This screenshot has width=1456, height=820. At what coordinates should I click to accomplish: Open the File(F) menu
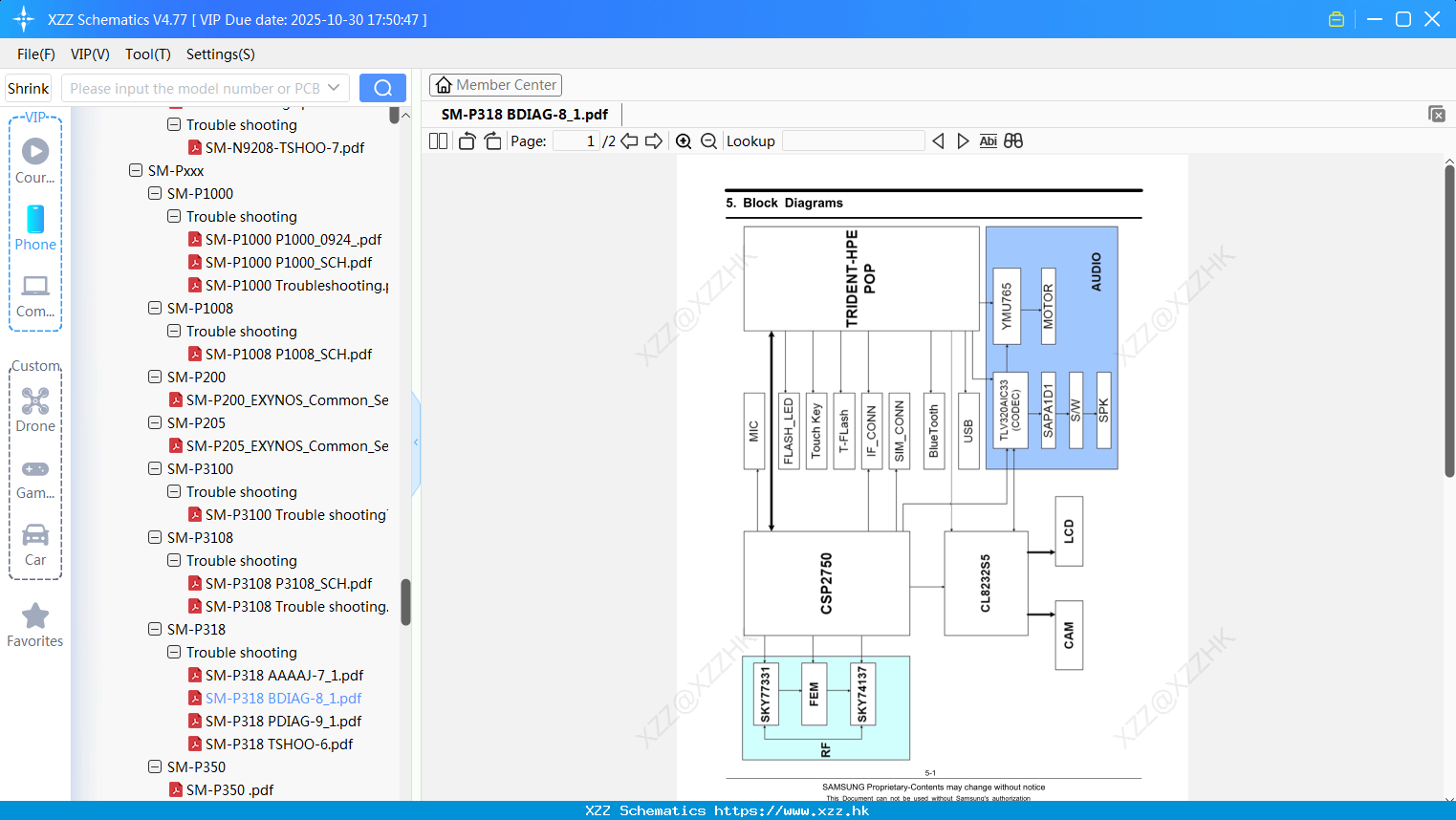pos(36,54)
